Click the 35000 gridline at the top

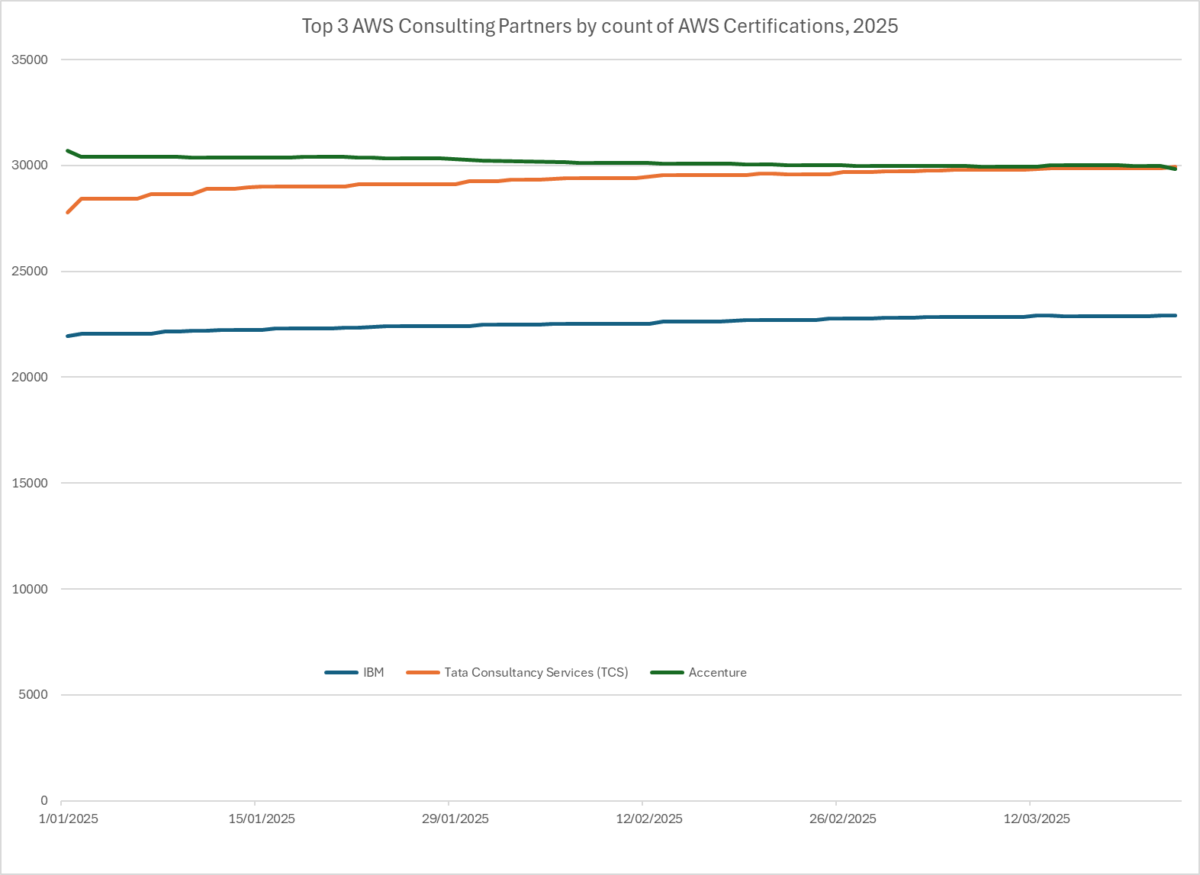click(x=600, y=59)
